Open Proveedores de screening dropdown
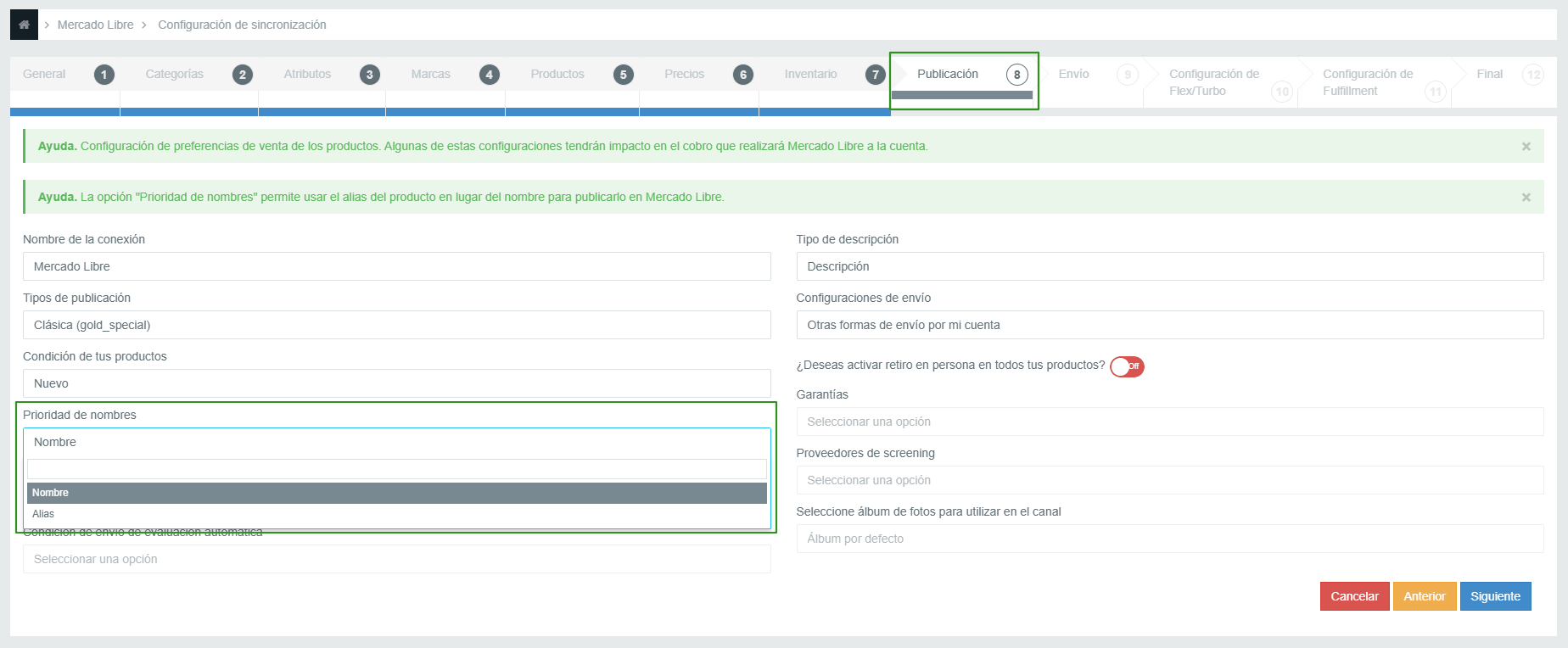 point(1170,480)
